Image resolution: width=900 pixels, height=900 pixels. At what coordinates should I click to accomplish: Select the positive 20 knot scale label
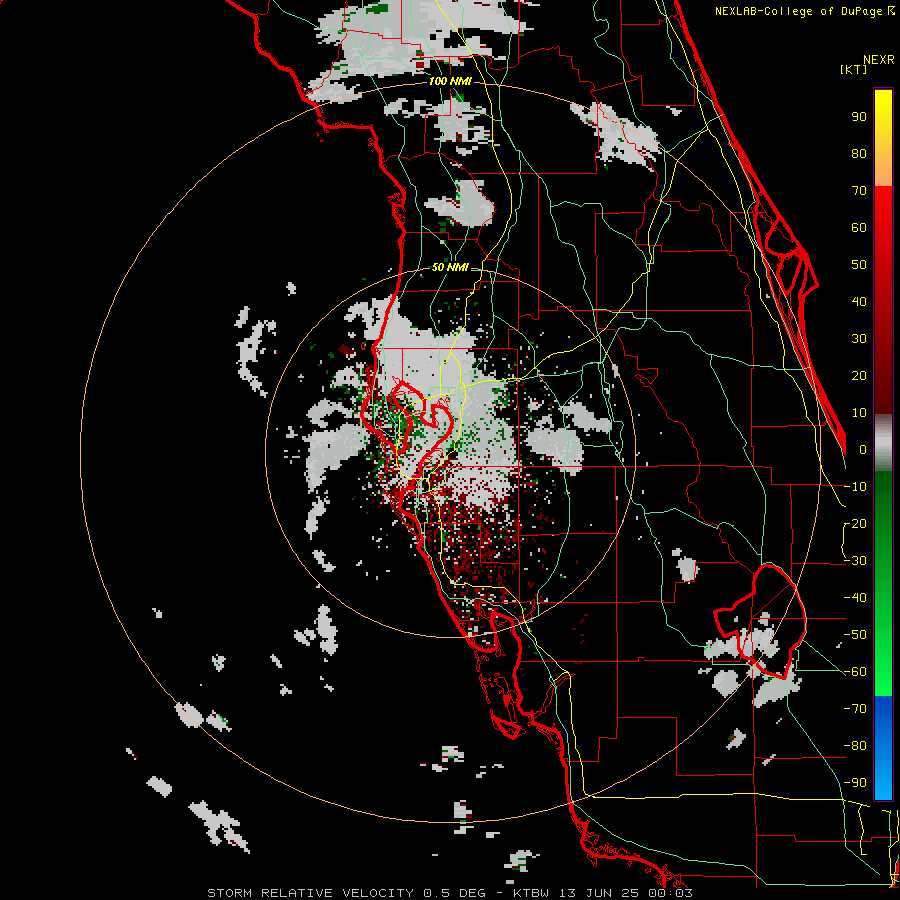(x=859, y=376)
